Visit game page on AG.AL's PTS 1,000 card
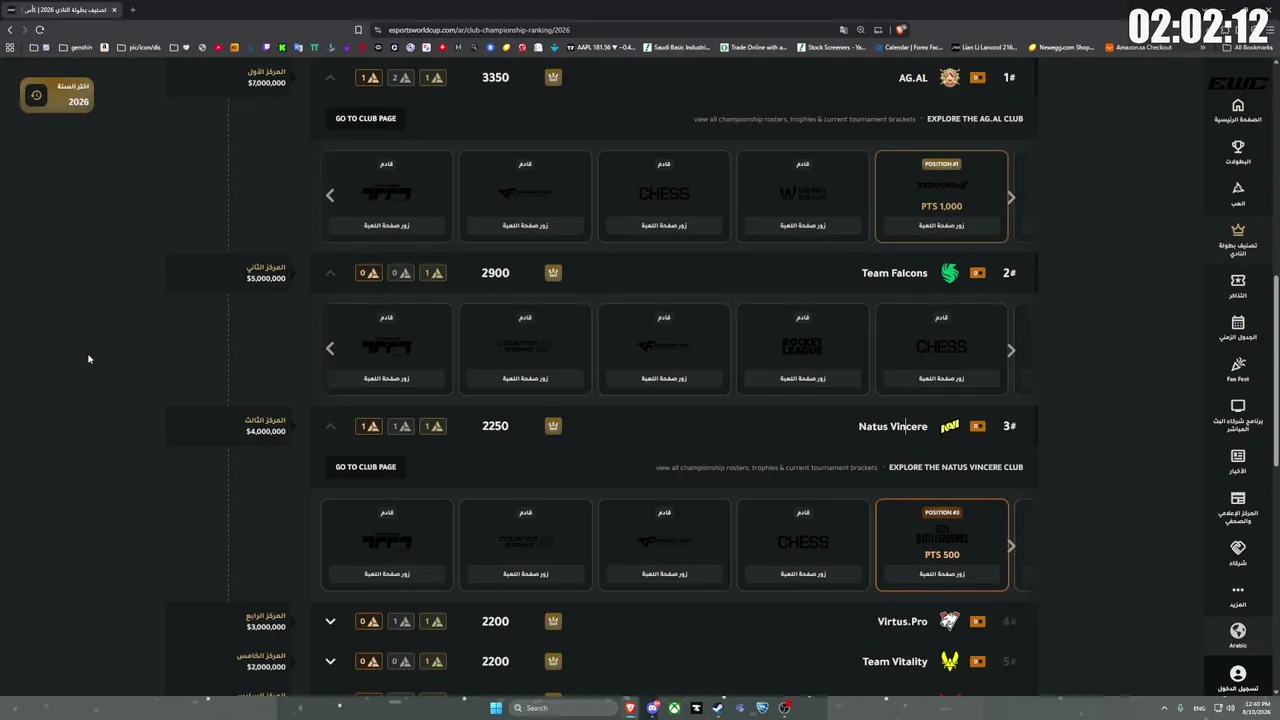 pos(941,226)
